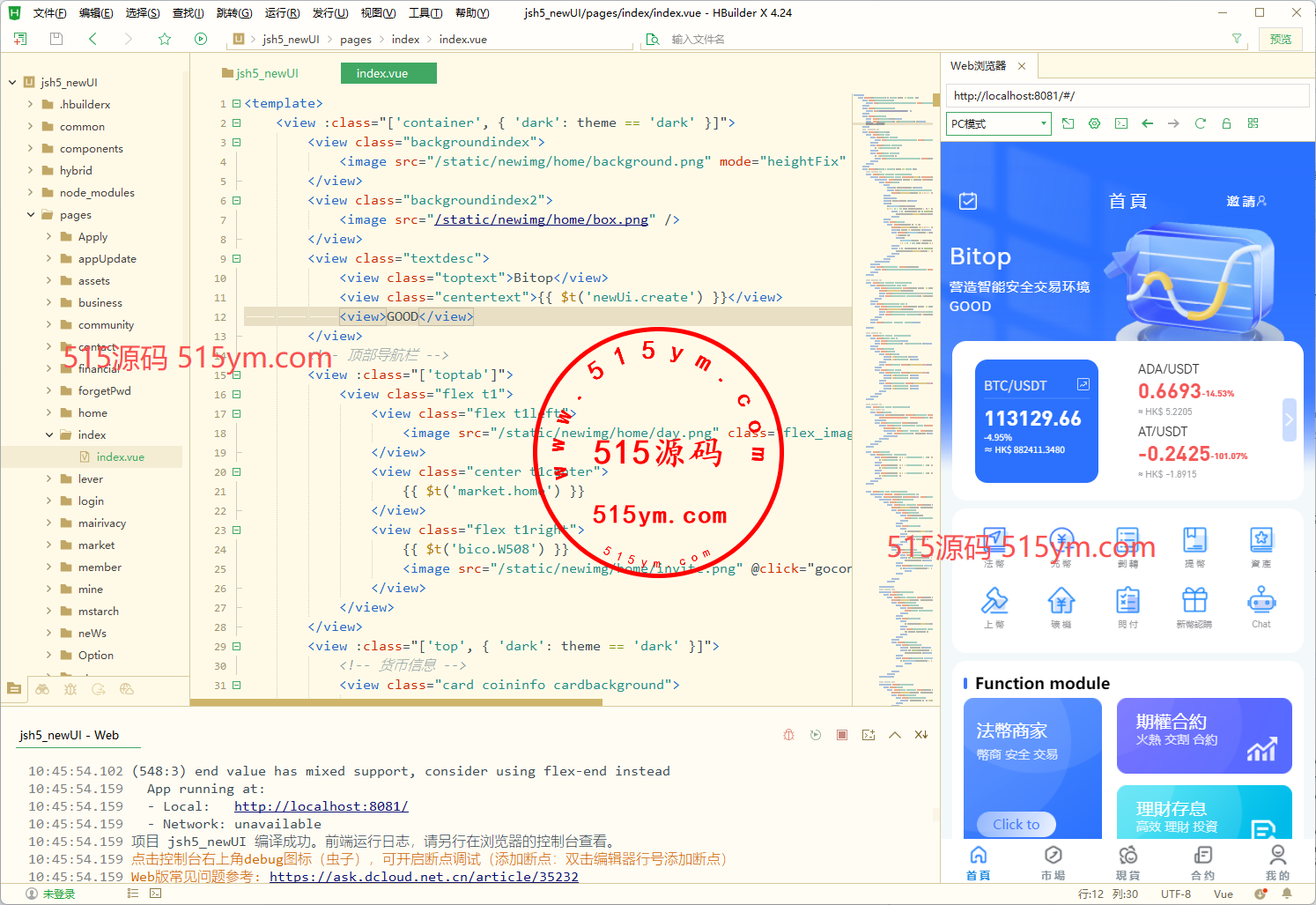The image size is (1316, 905).
Task: Click the QR code icon in browser toolbar
Action: [1253, 123]
